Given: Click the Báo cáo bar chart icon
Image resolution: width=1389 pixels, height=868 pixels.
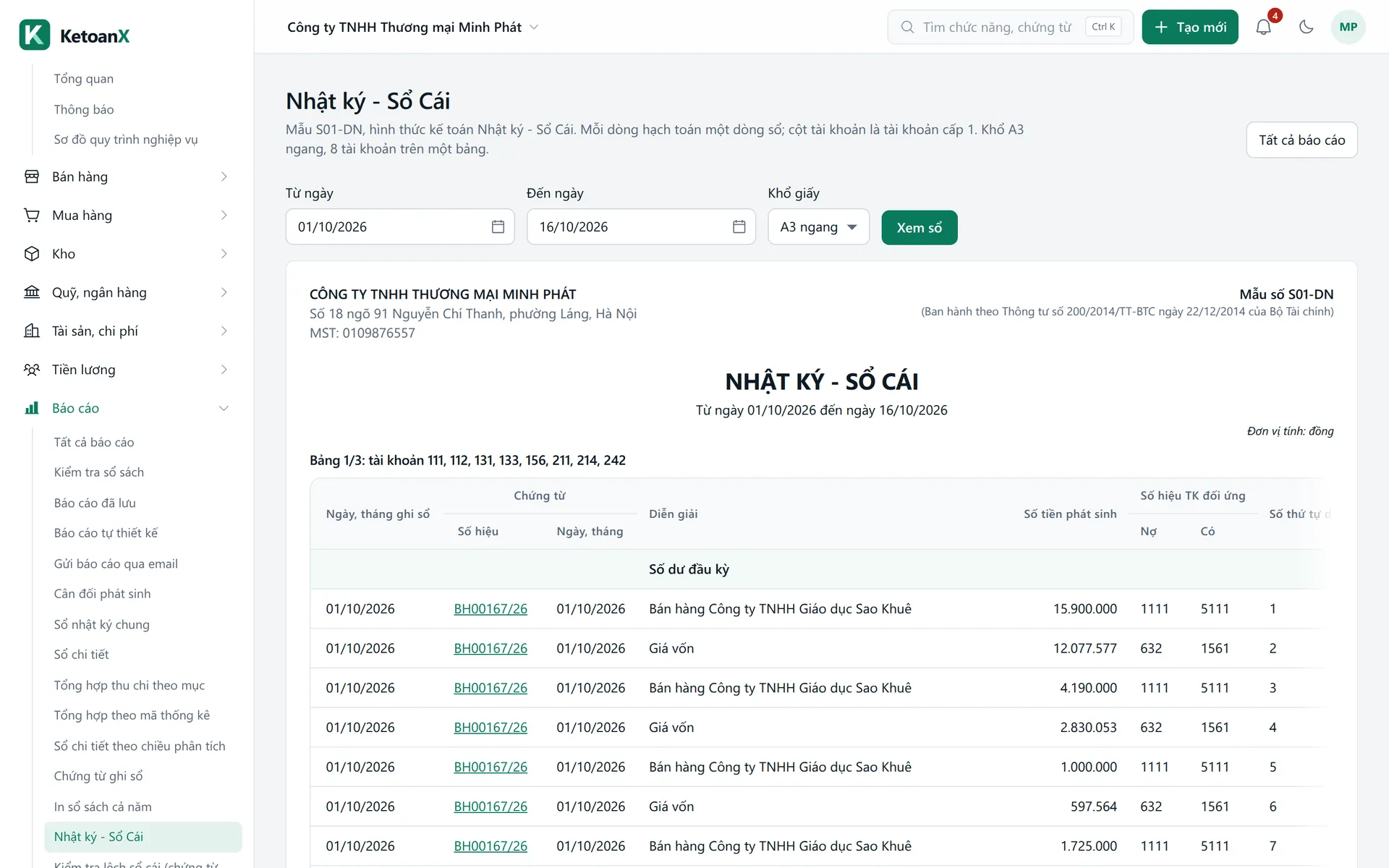Looking at the screenshot, I should (x=32, y=408).
